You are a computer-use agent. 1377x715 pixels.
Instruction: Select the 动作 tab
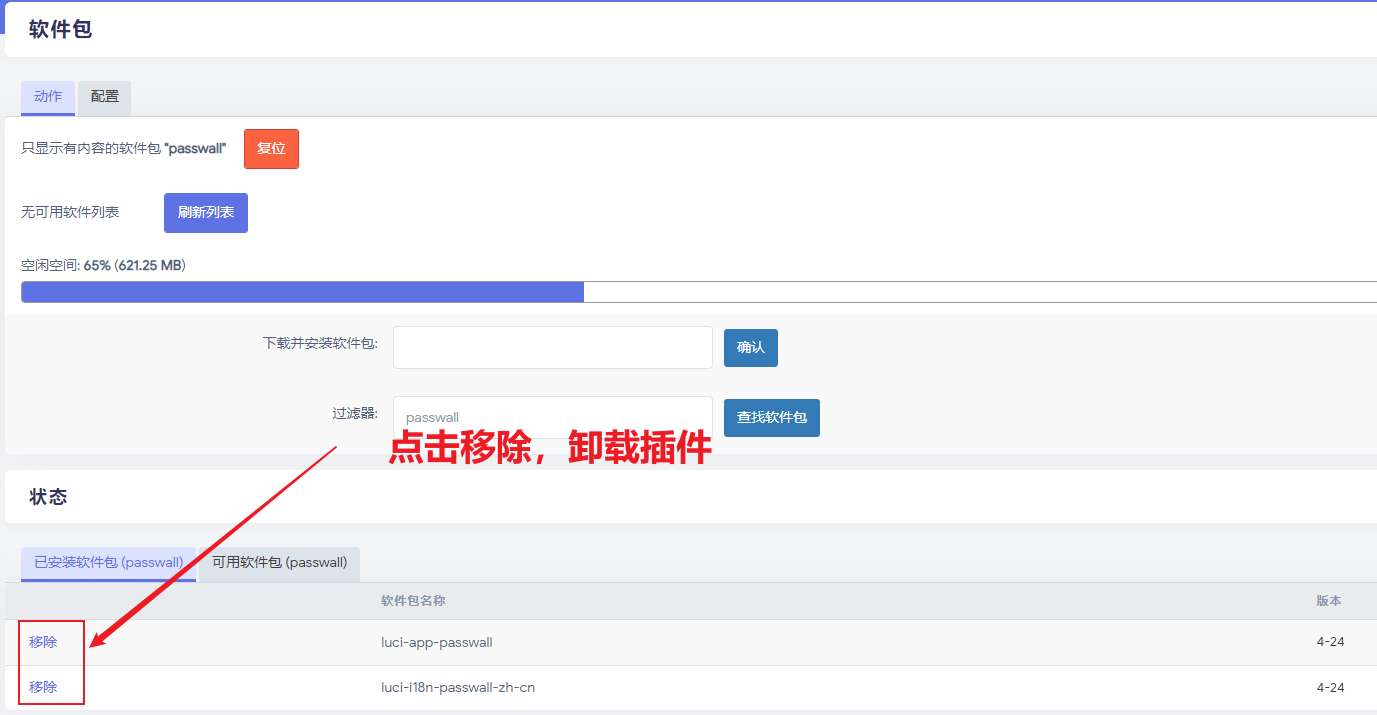[47, 98]
